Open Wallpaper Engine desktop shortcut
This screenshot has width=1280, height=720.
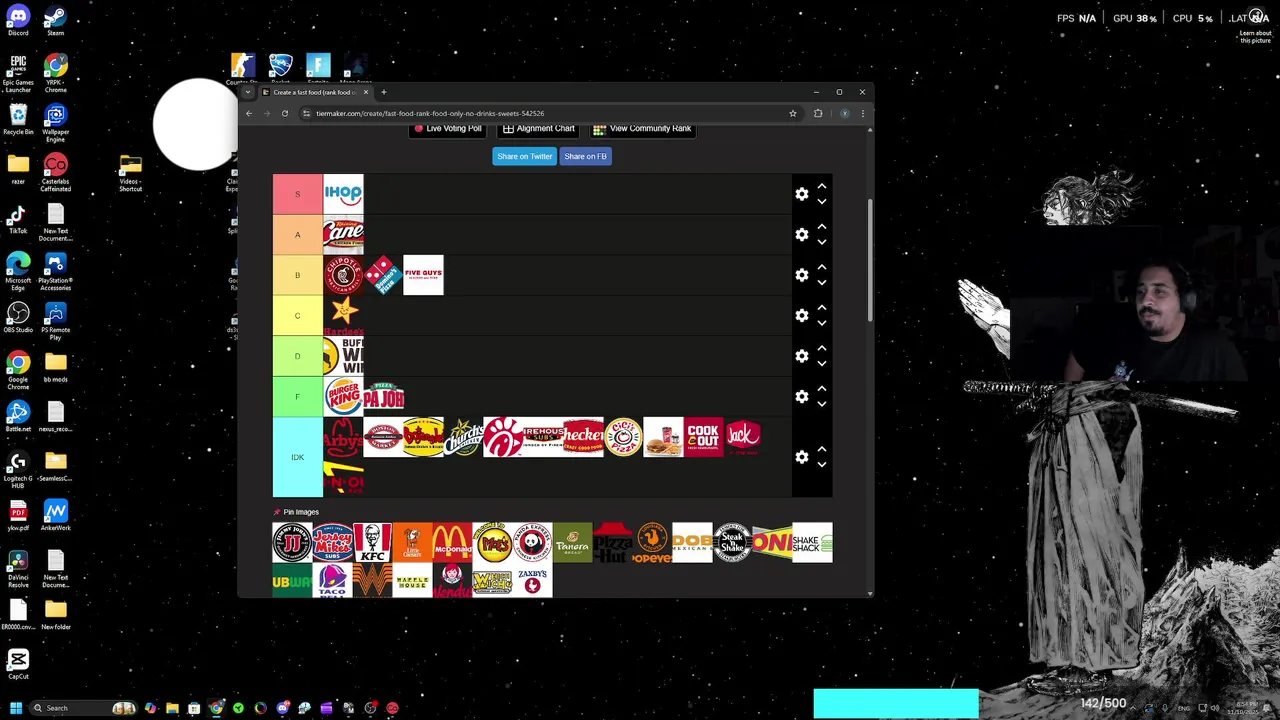coord(55,124)
